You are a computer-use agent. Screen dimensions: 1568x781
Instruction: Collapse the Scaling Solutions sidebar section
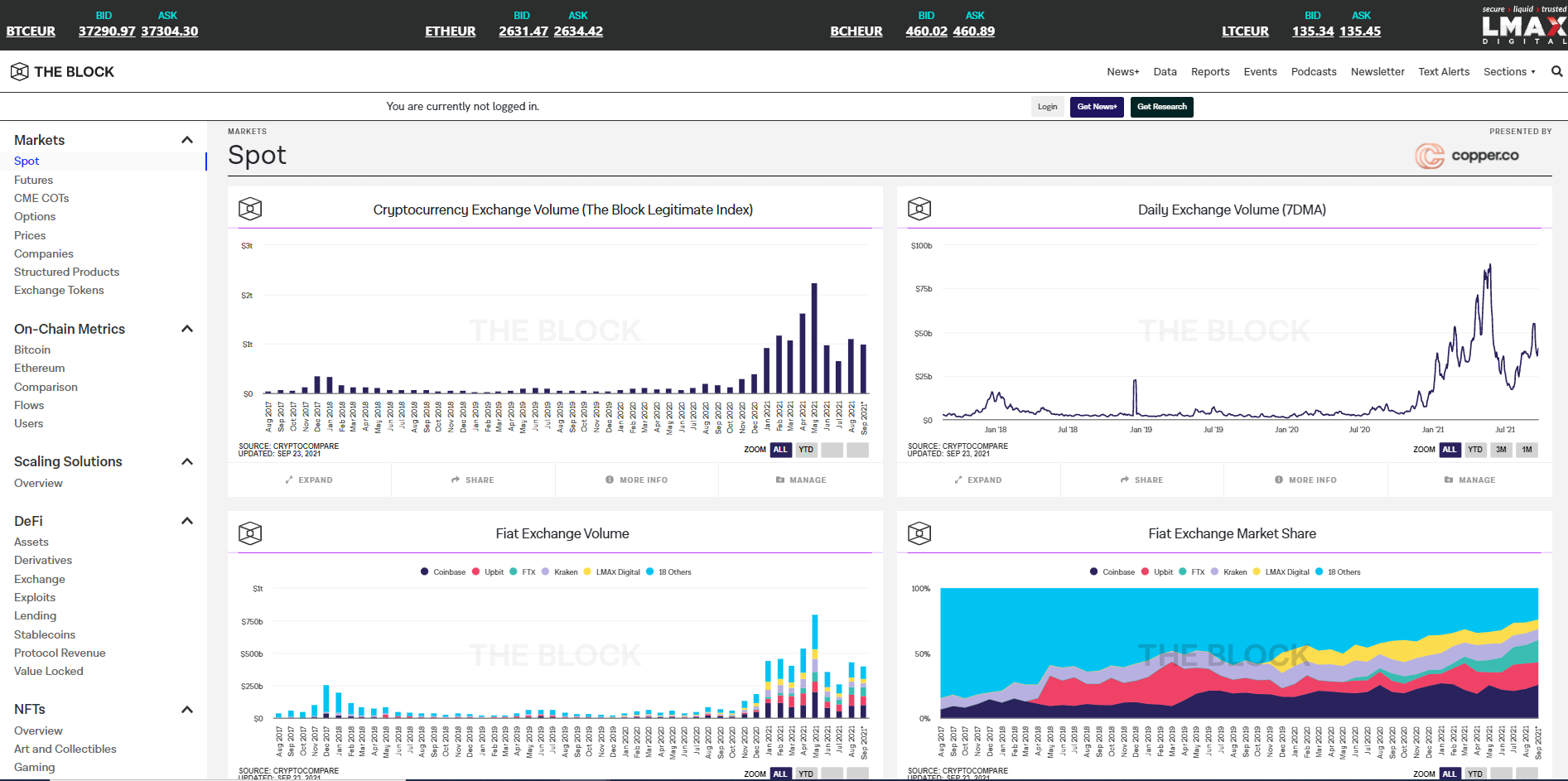point(187,461)
